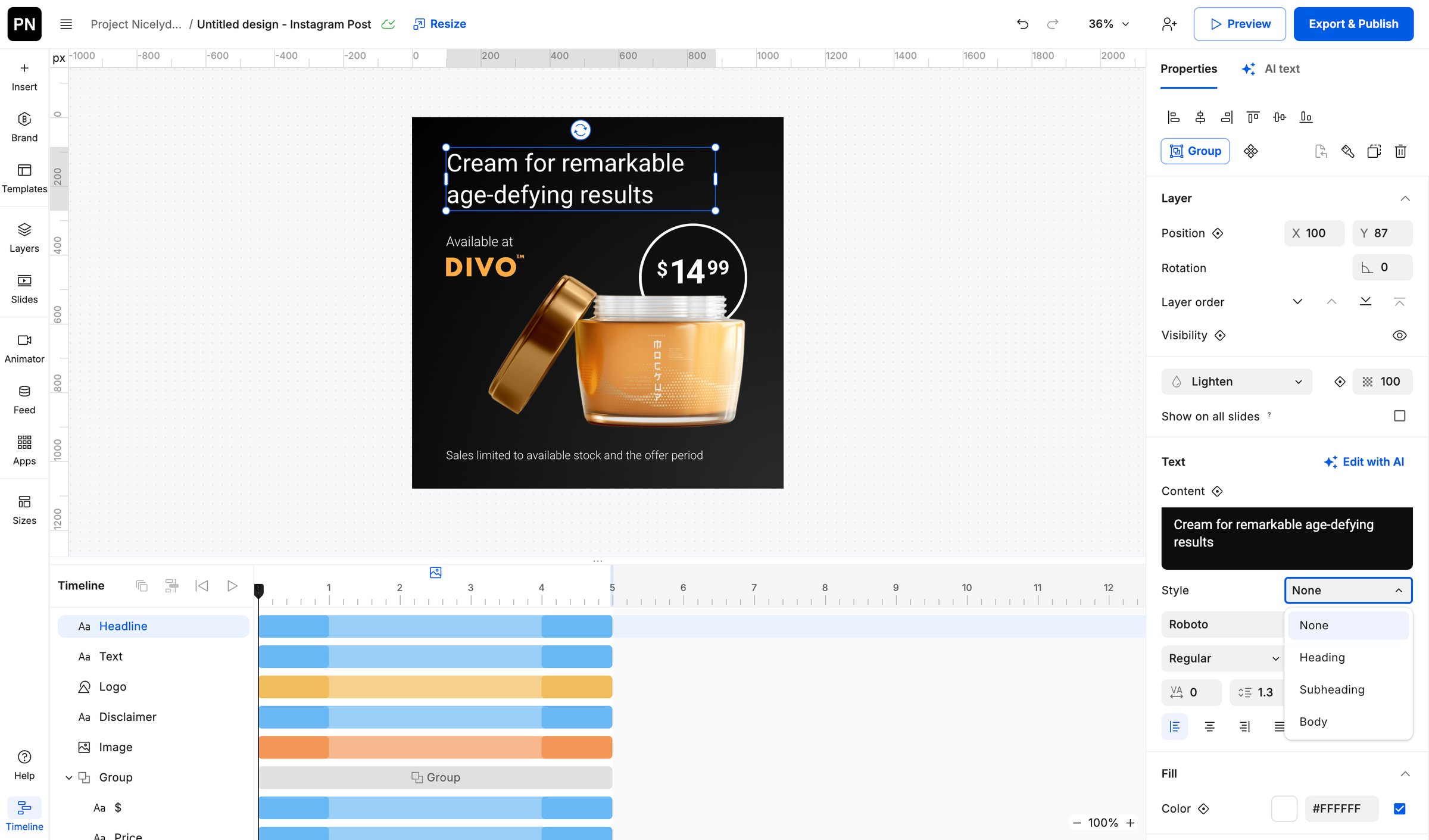Toggle layer visibility eye icon
The image size is (1429, 840).
(x=1400, y=335)
